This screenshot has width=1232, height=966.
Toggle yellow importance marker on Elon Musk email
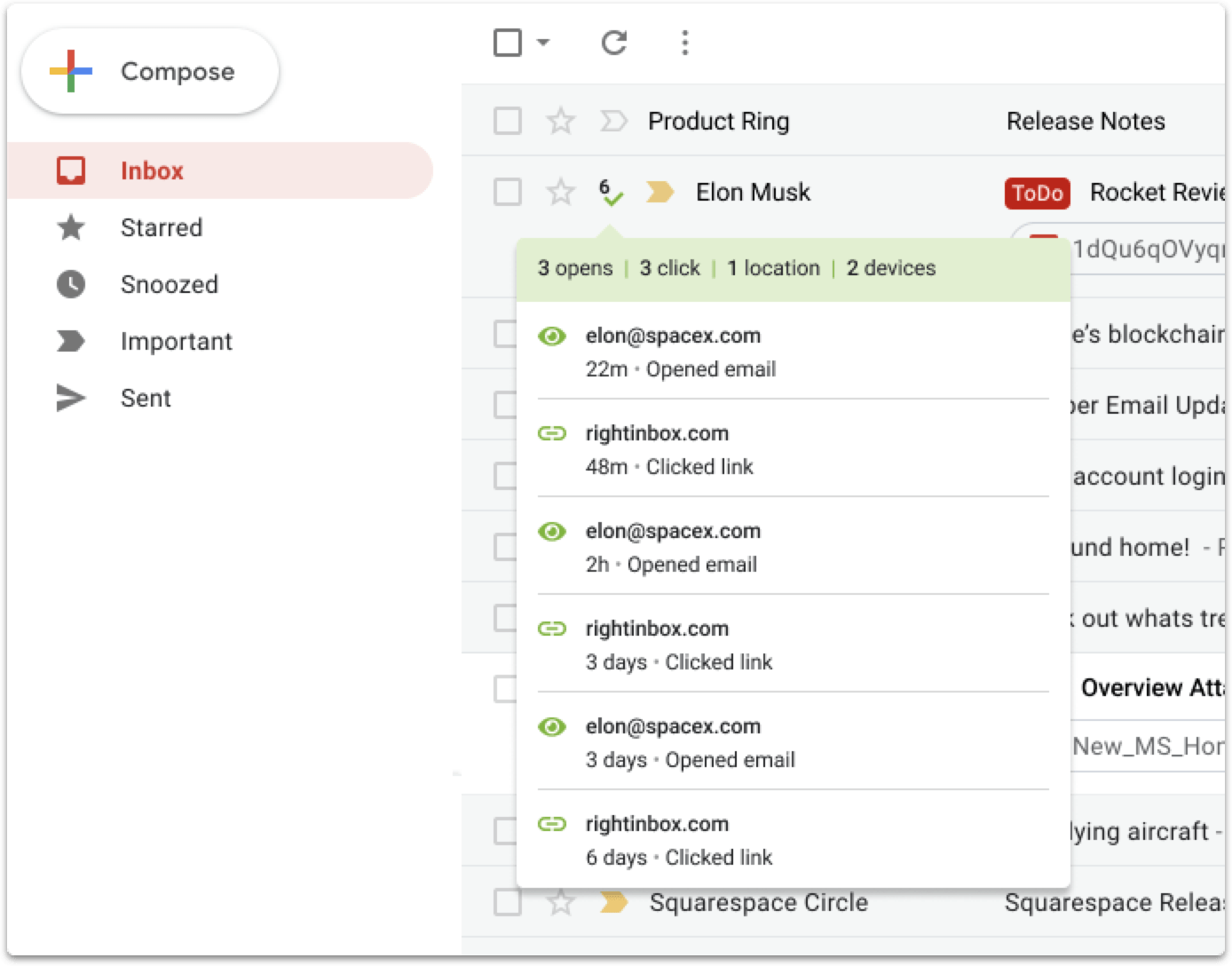(659, 191)
